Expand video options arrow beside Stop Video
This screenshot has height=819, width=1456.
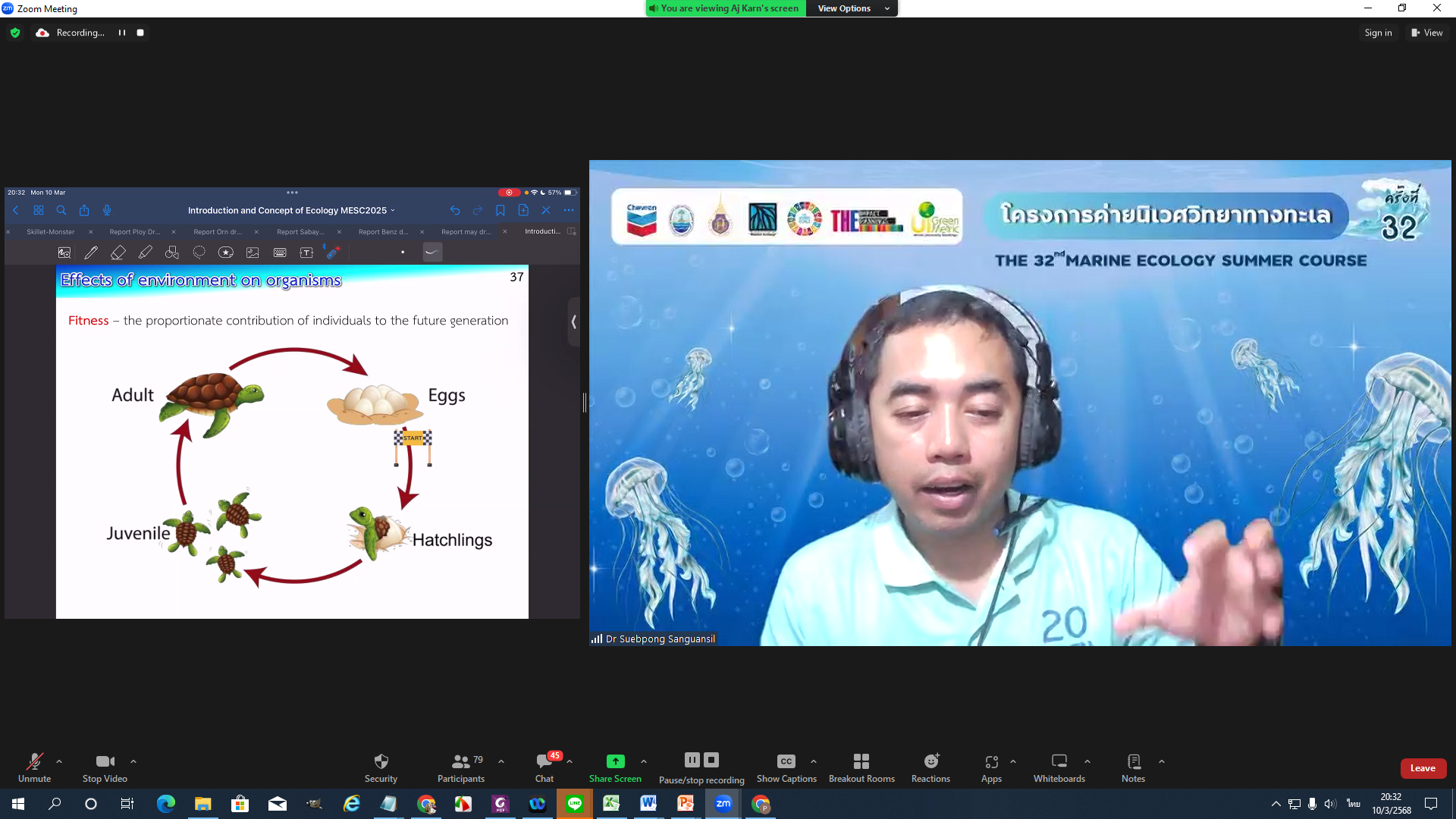(133, 761)
